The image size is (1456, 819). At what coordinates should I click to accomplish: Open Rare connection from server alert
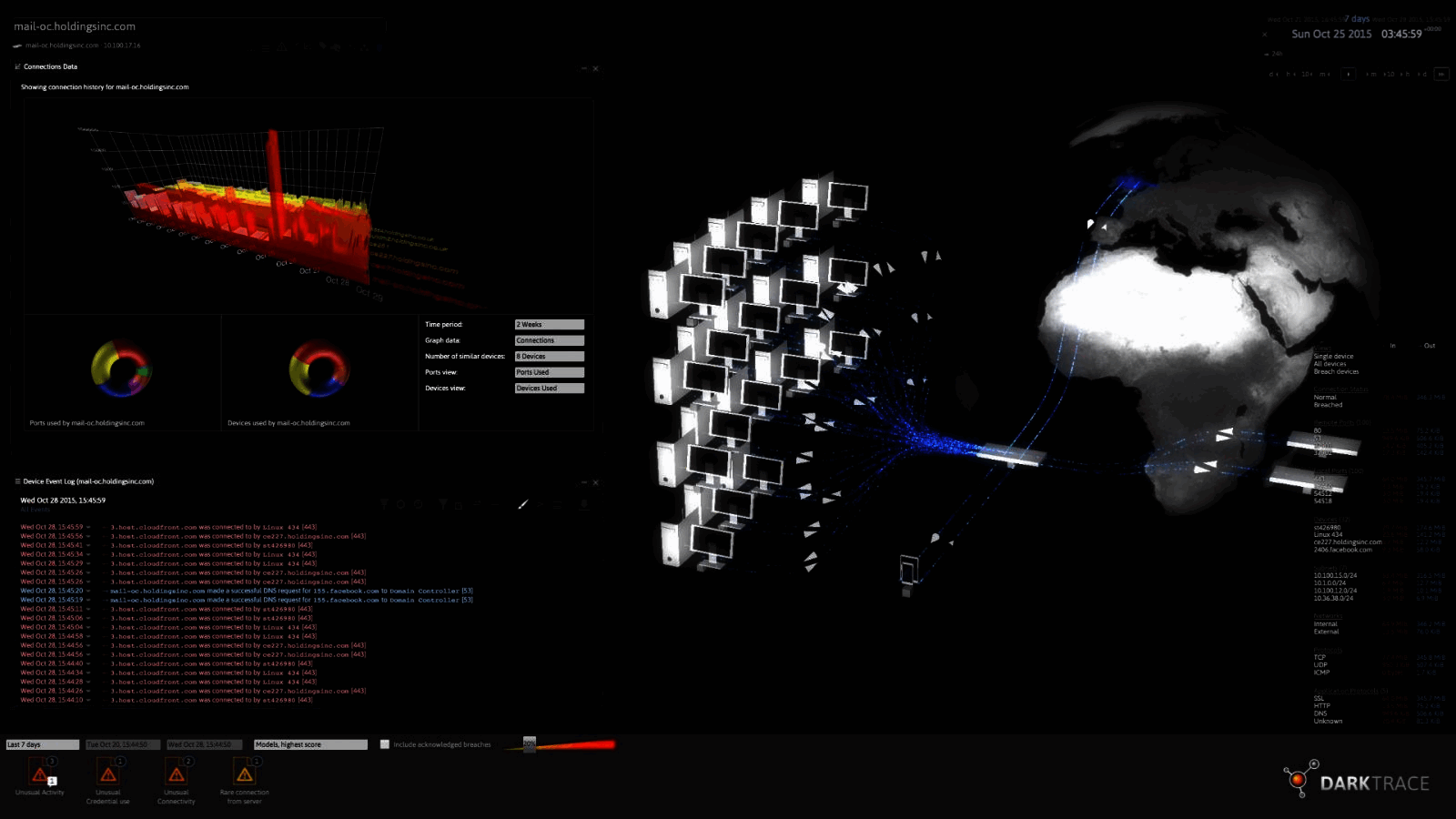point(245,775)
